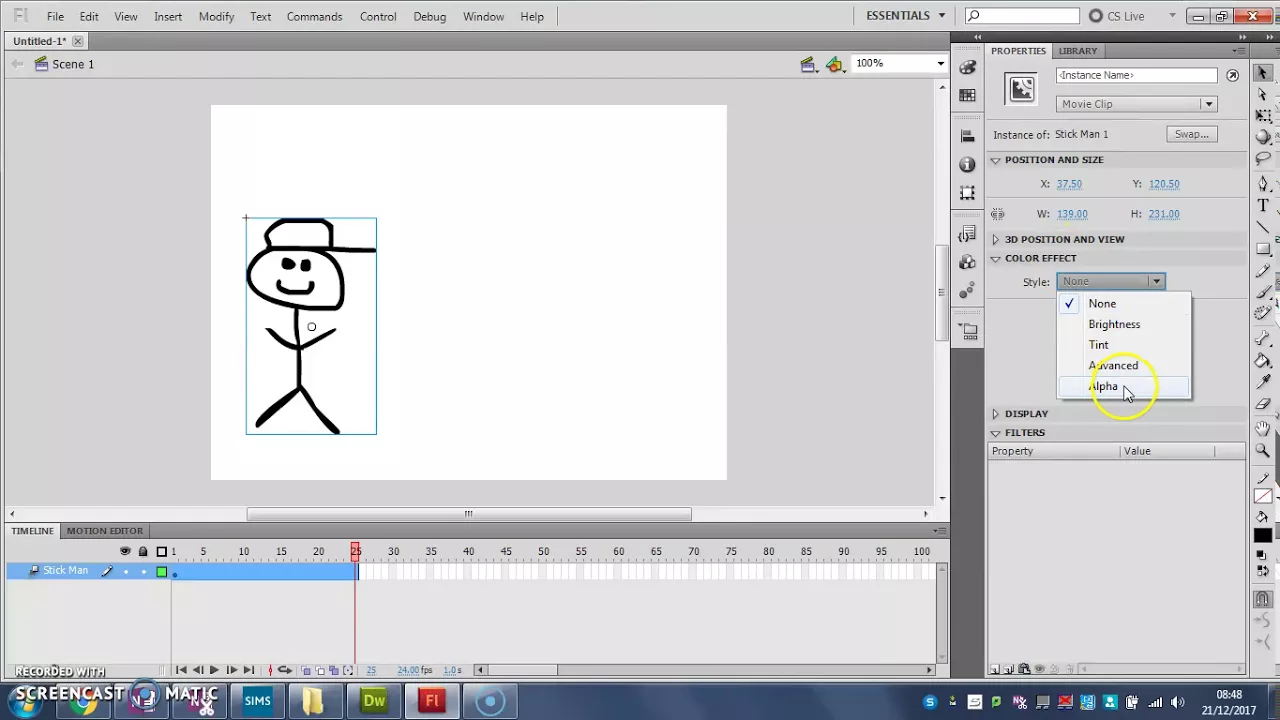Click the X value 37.50

1069,184
